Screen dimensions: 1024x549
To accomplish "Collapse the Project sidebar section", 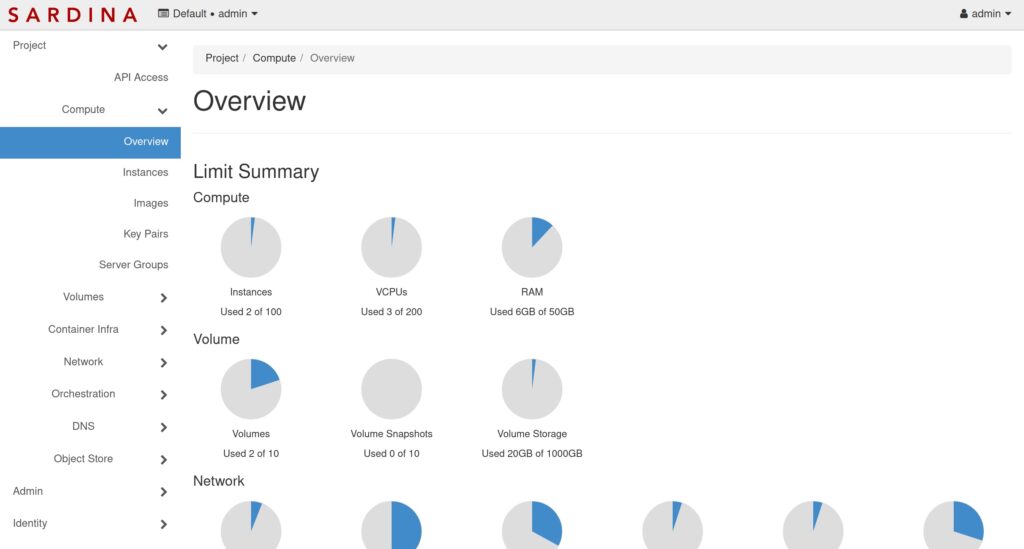I will click(x=90, y=46).
